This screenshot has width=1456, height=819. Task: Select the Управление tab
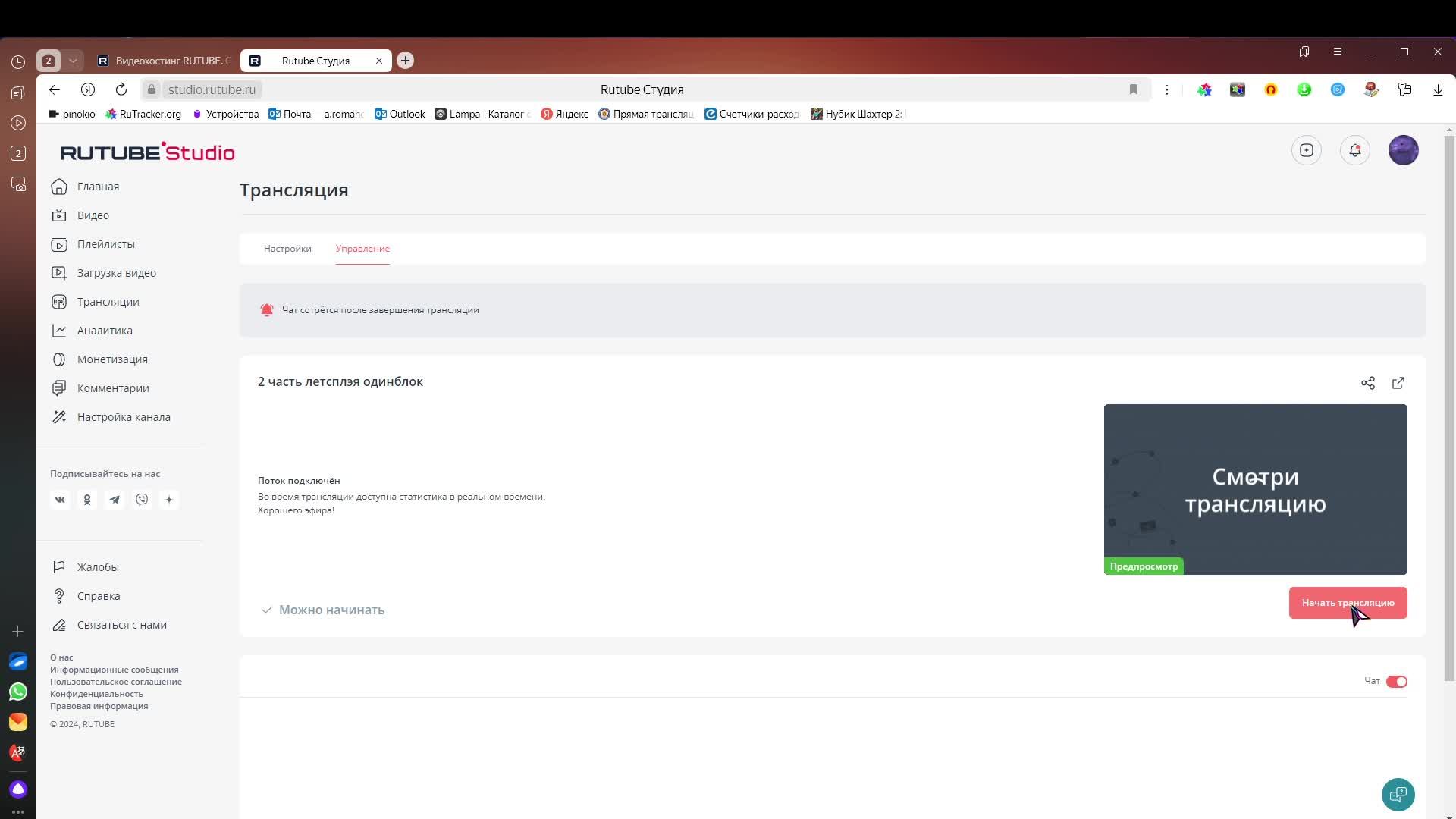(x=362, y=249)
